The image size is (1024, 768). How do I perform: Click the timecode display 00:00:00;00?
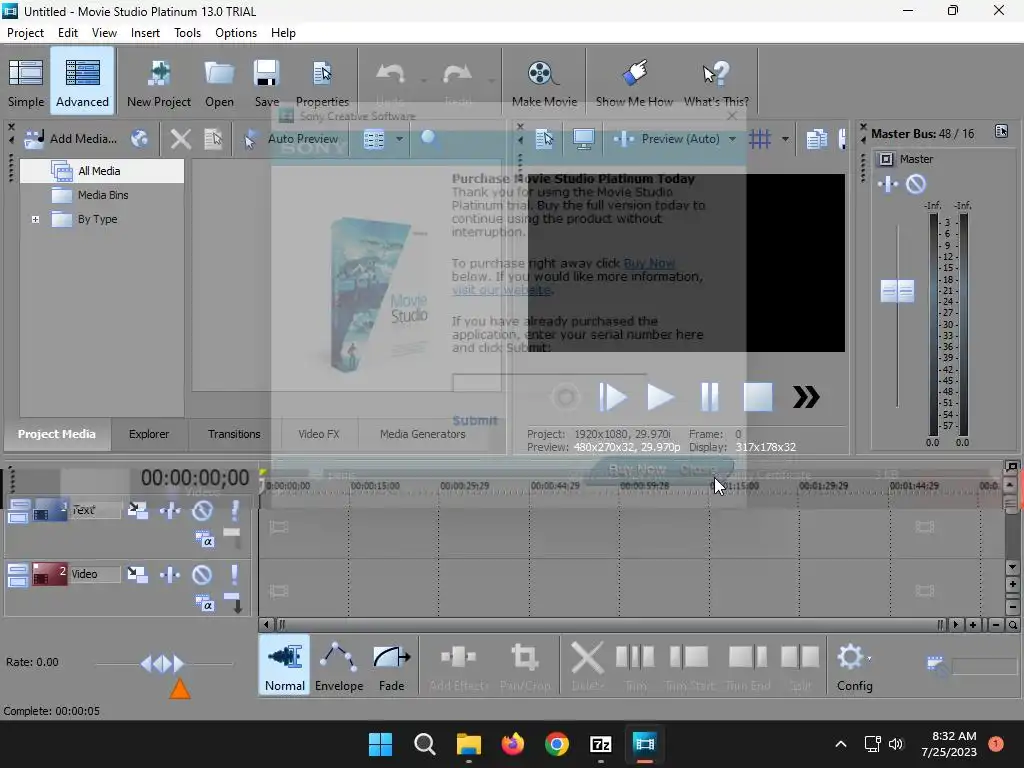click(x=195, y=478)
